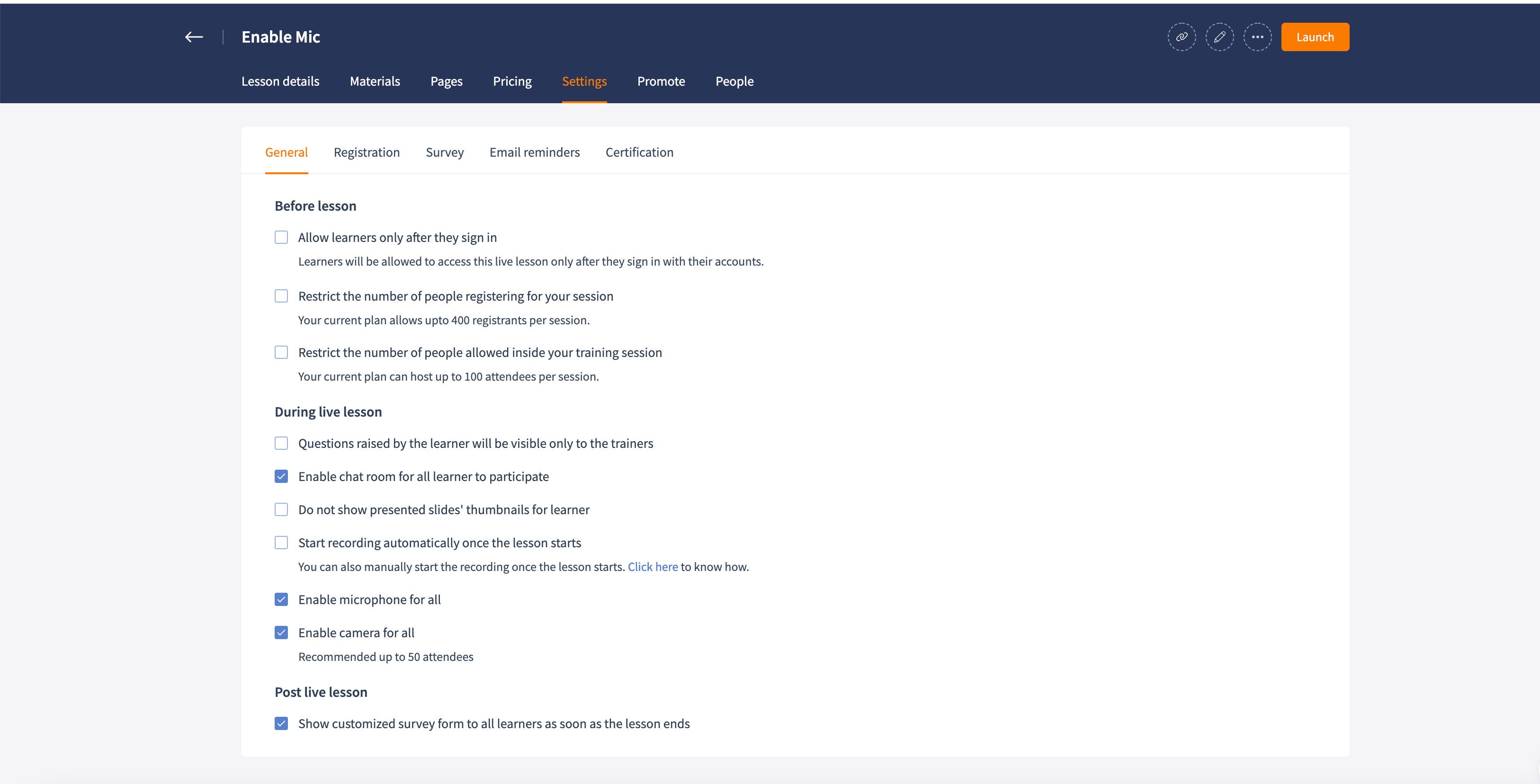The height and width of the screenshot is (784, 1540).
Task: Disable Enable microphone for all checkbox
Action: [x=281, y=599]
